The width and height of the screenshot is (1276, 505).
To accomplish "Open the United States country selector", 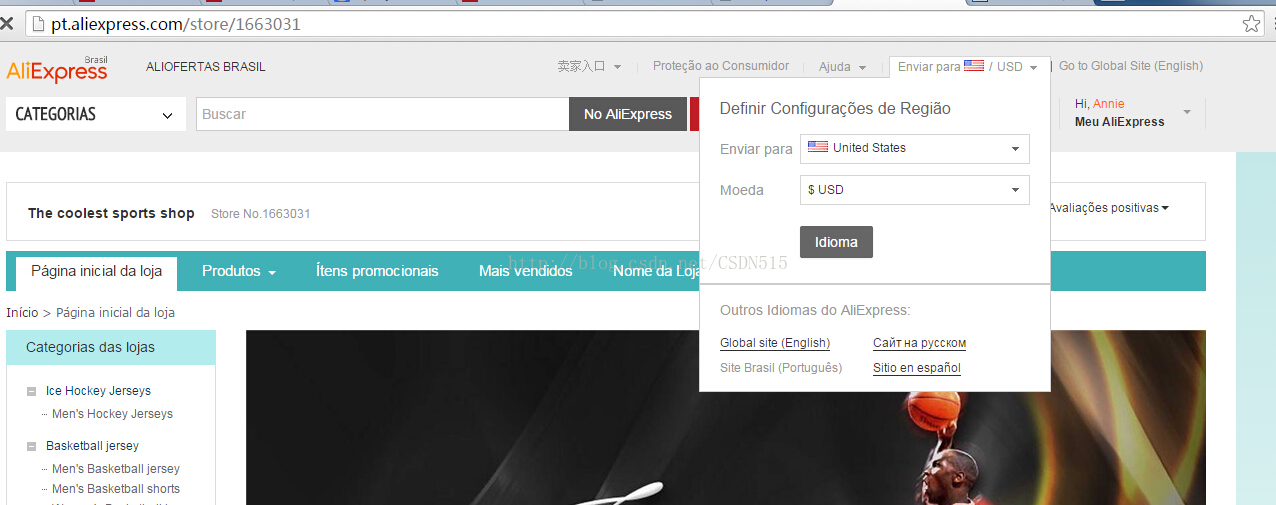I will click(x=915, y=148).
